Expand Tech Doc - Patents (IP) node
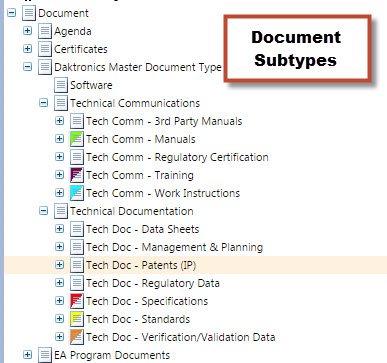 click(60, 265)
